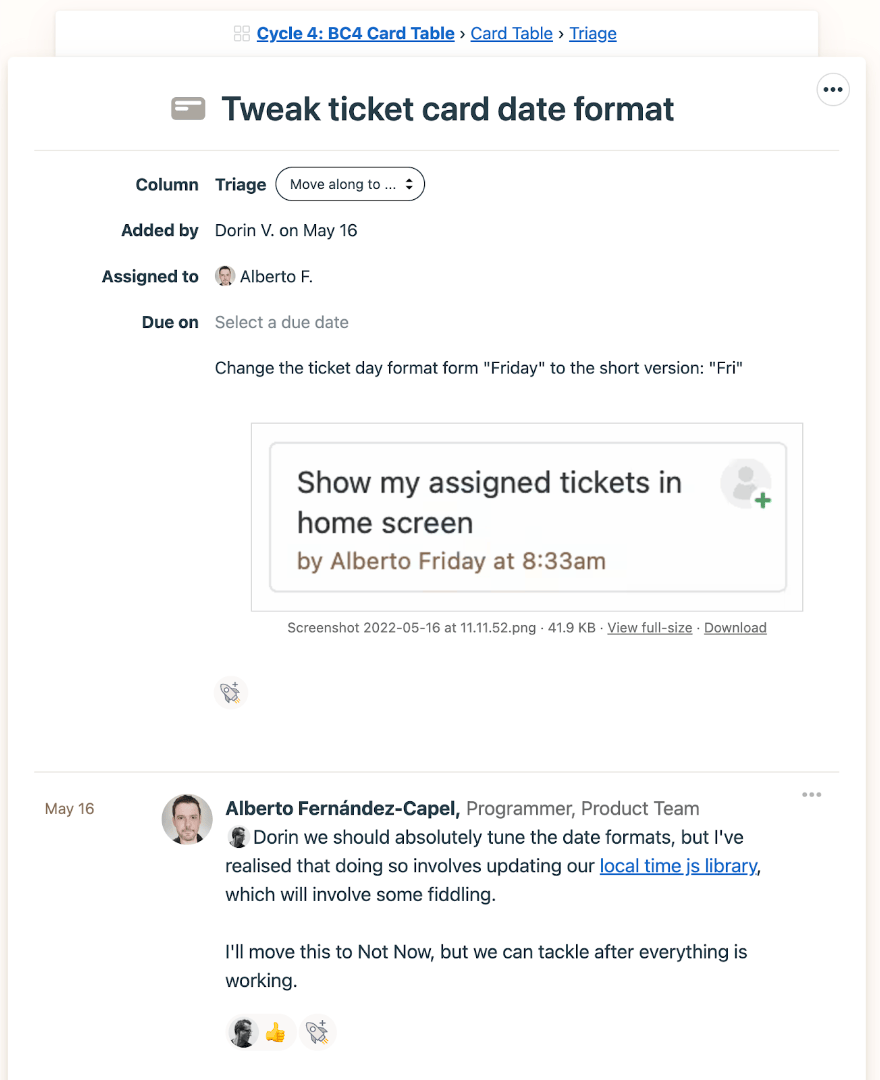The width and height of the screenshot is (880, 1080).
Task: Expand the "Move along to ..." dropdown
Action: tap(350, 184)
